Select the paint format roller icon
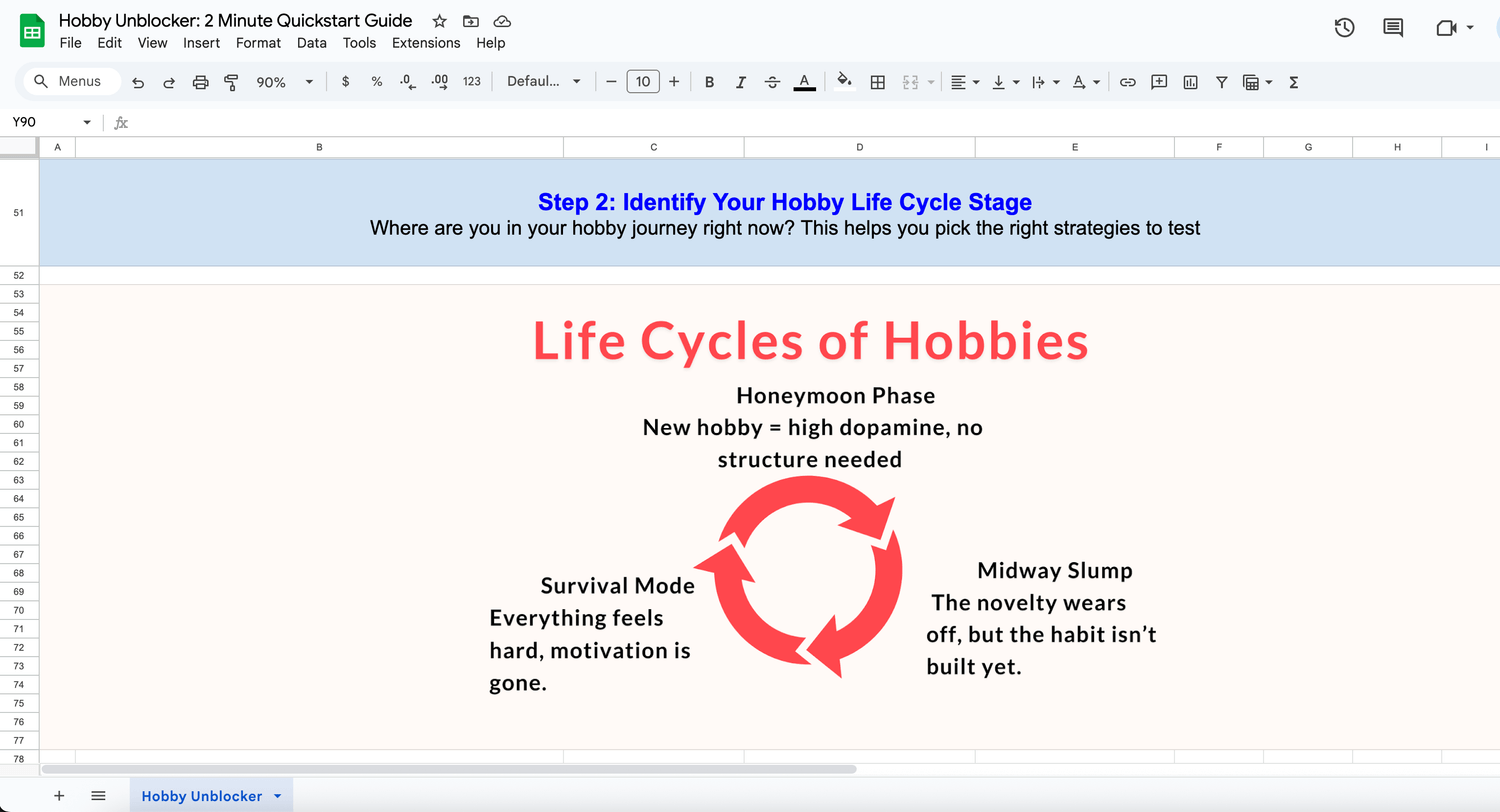 (x=231, y=82)
